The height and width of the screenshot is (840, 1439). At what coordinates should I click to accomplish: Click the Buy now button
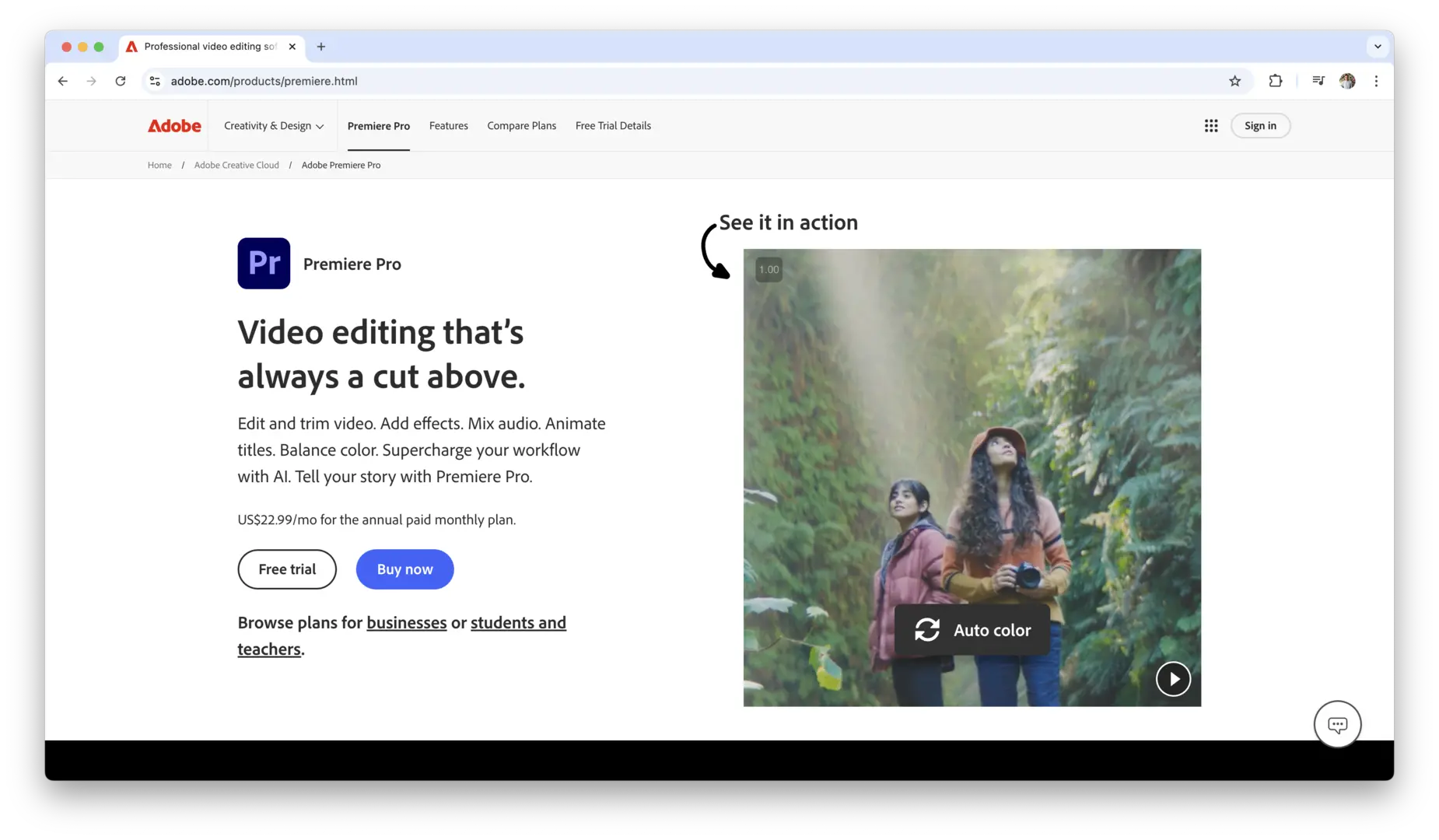click(x=405, y=569)
